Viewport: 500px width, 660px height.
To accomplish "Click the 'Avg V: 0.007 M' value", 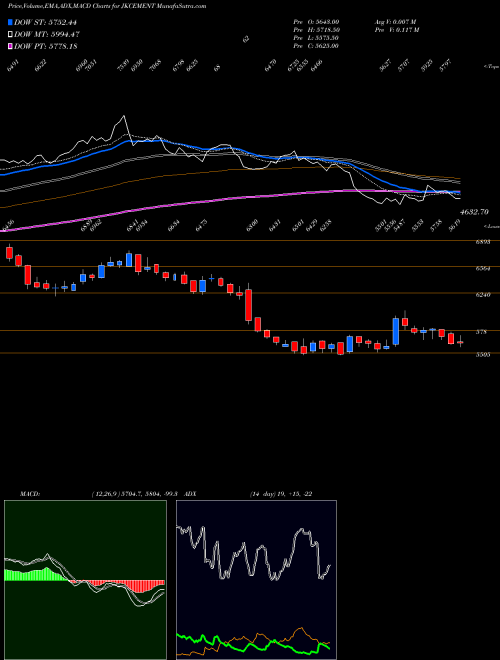I will (x=395, y=21).
